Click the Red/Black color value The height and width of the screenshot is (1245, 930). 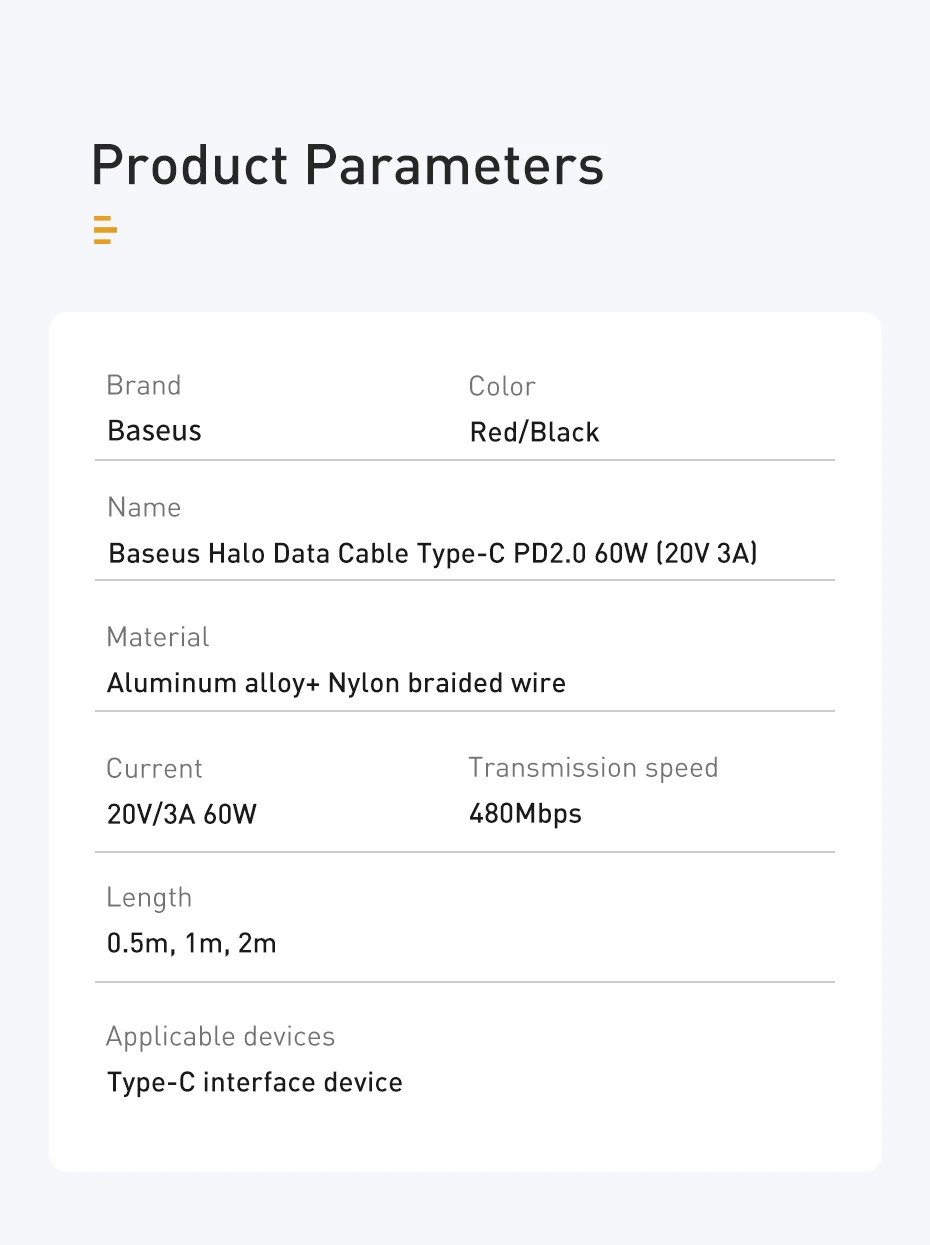point(534,432)
